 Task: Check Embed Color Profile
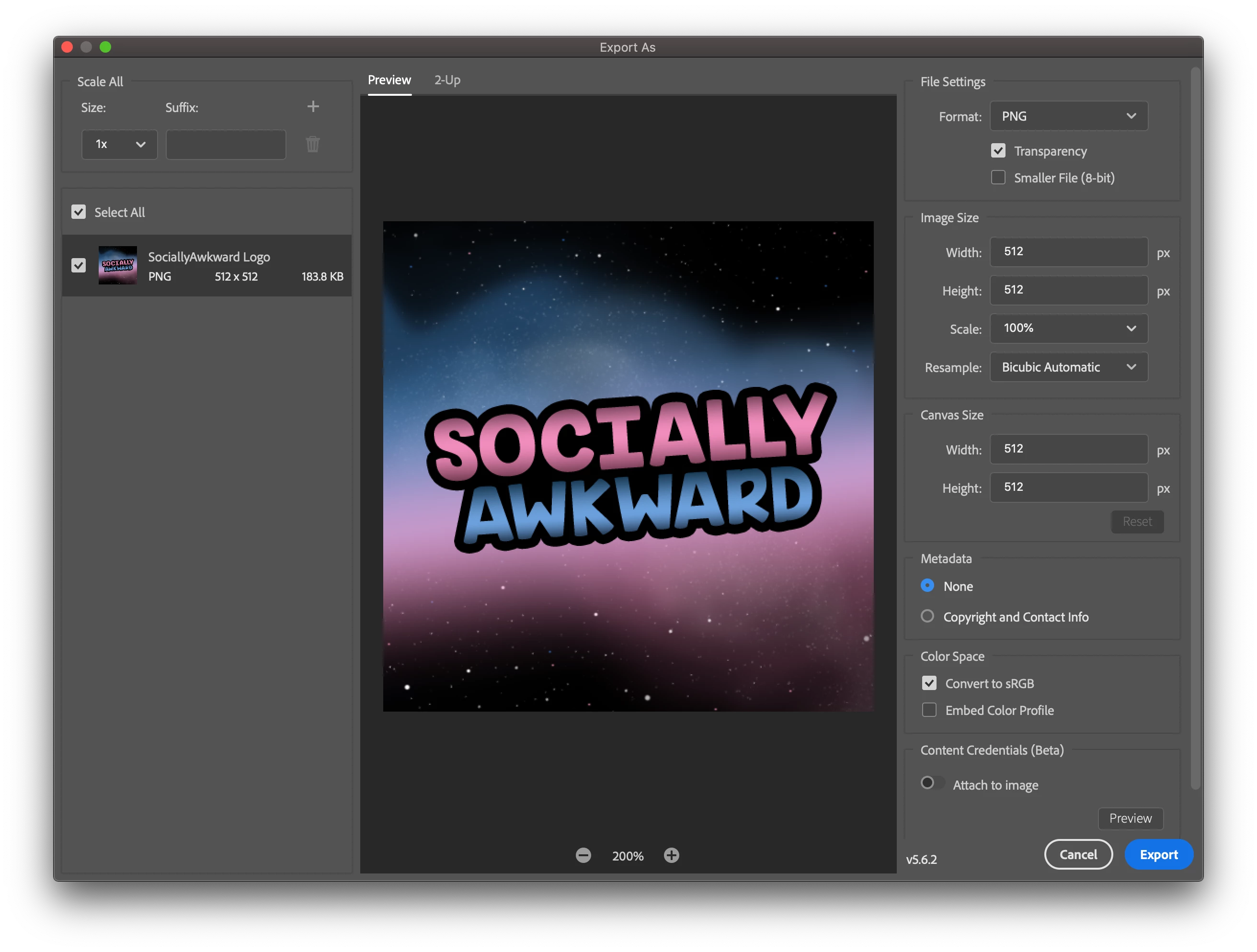[929, 710]
